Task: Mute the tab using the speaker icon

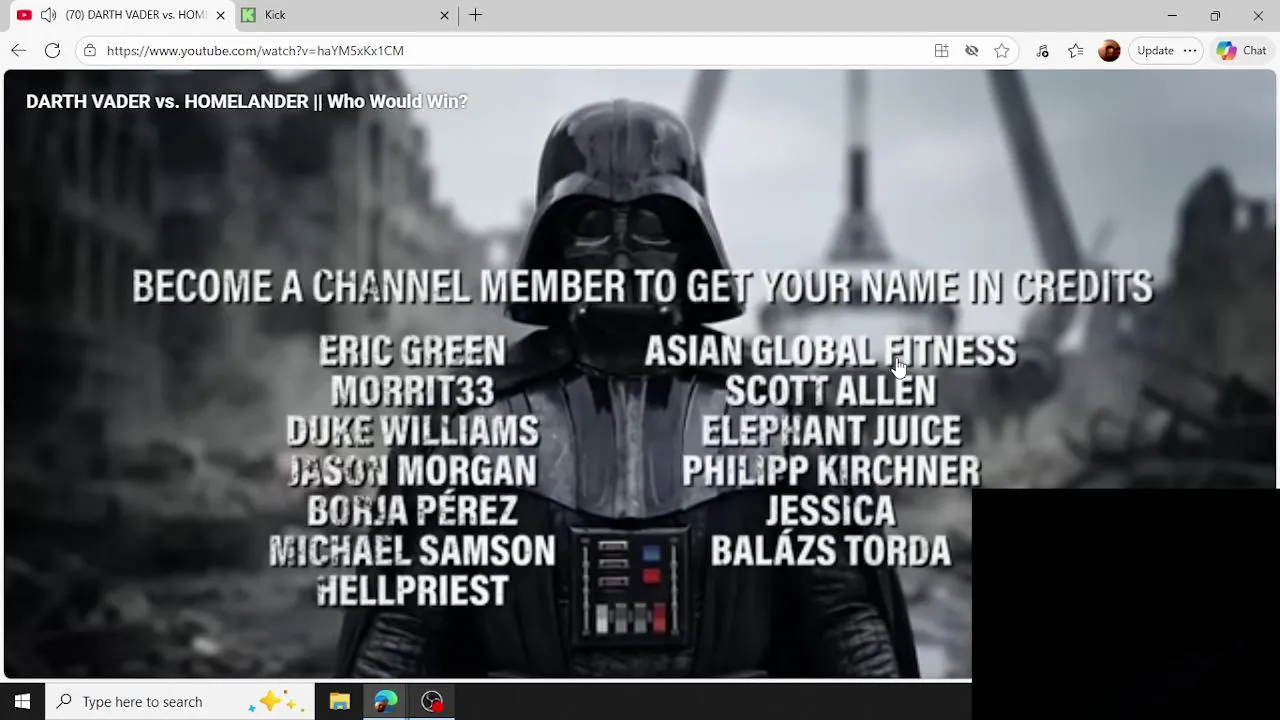Action: click(x=48, y=15)
